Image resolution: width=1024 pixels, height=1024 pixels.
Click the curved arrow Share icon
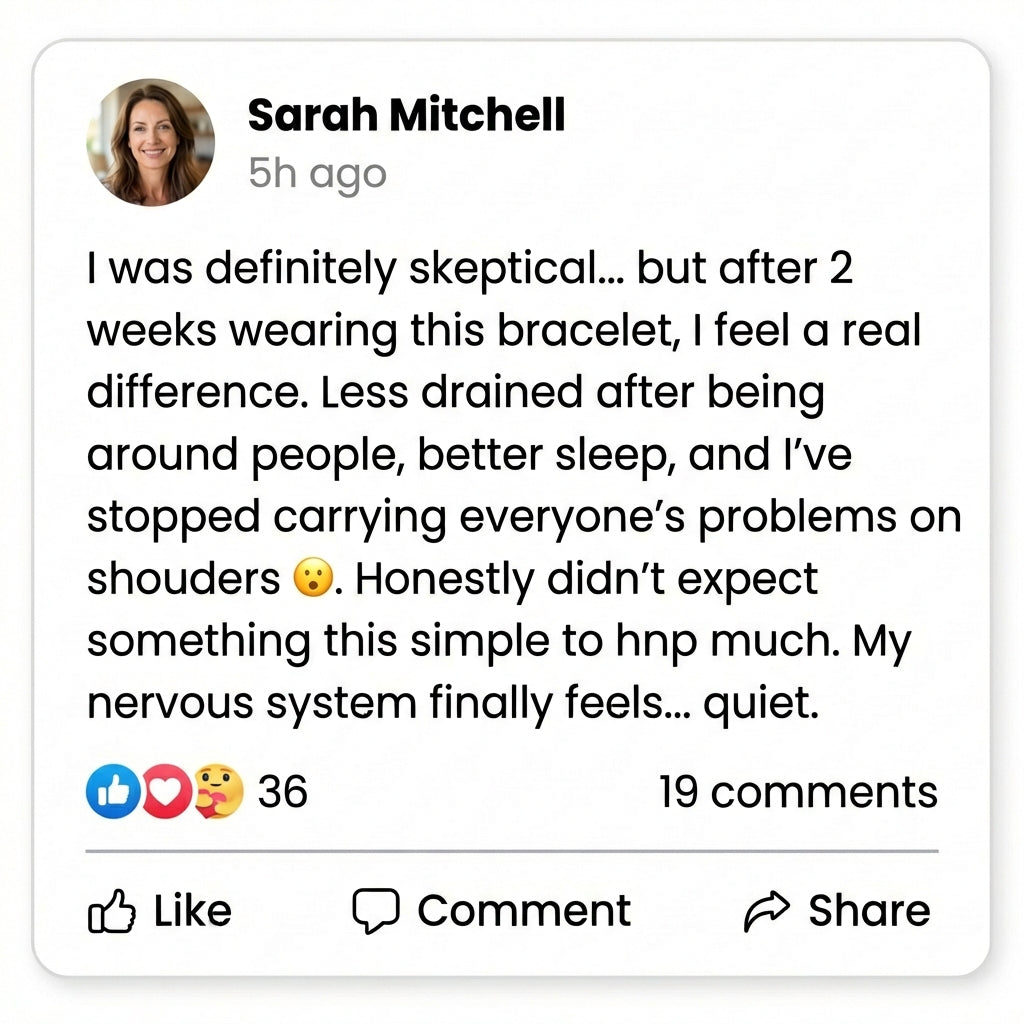[767, 911]
